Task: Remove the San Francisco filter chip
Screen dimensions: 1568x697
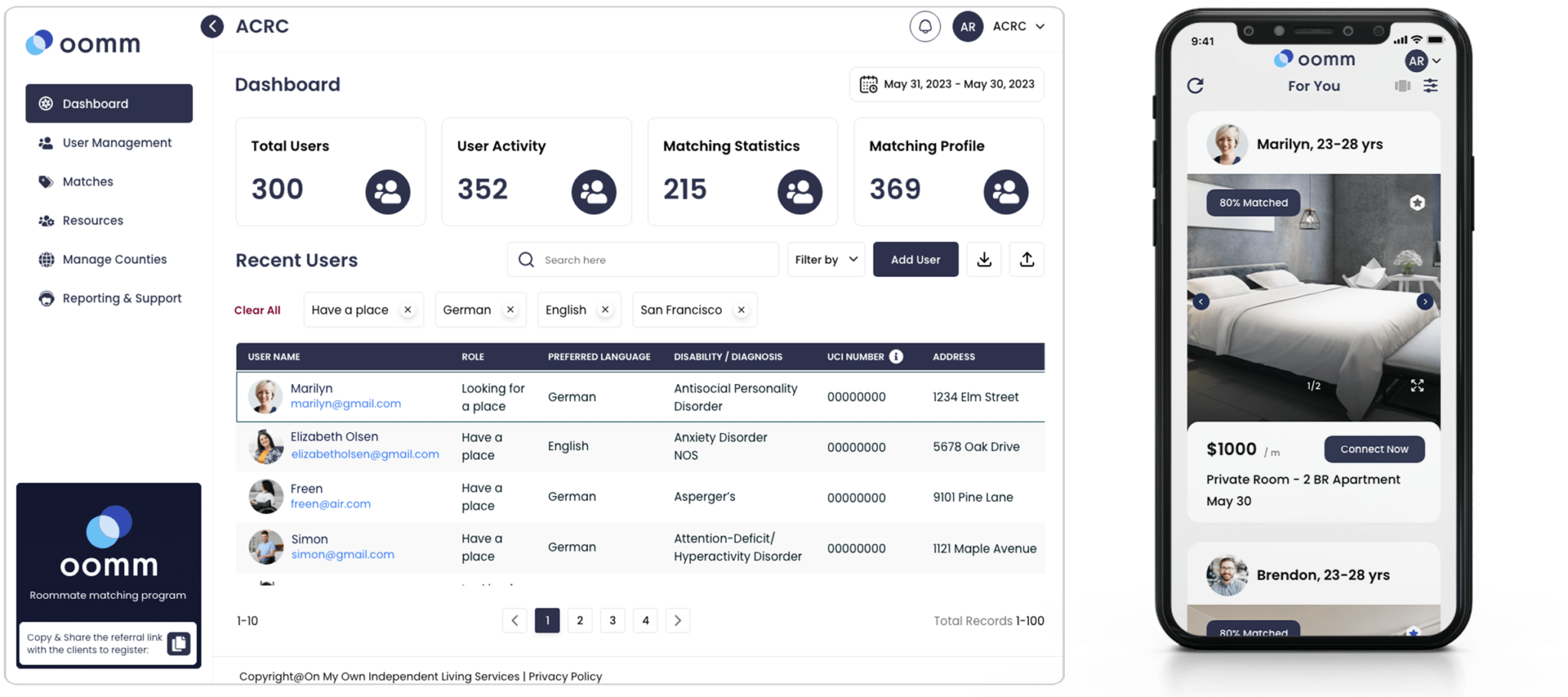Action: pos(741,310)
